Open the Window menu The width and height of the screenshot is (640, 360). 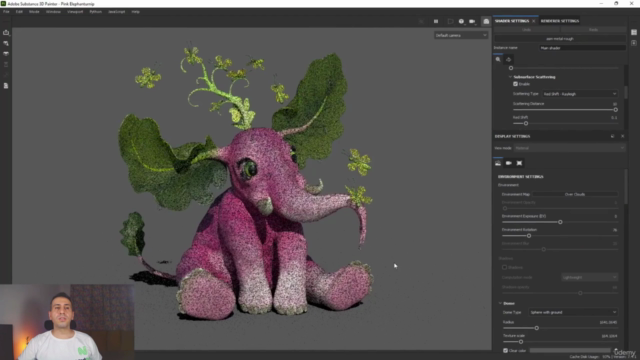click(x=53, y=12)
